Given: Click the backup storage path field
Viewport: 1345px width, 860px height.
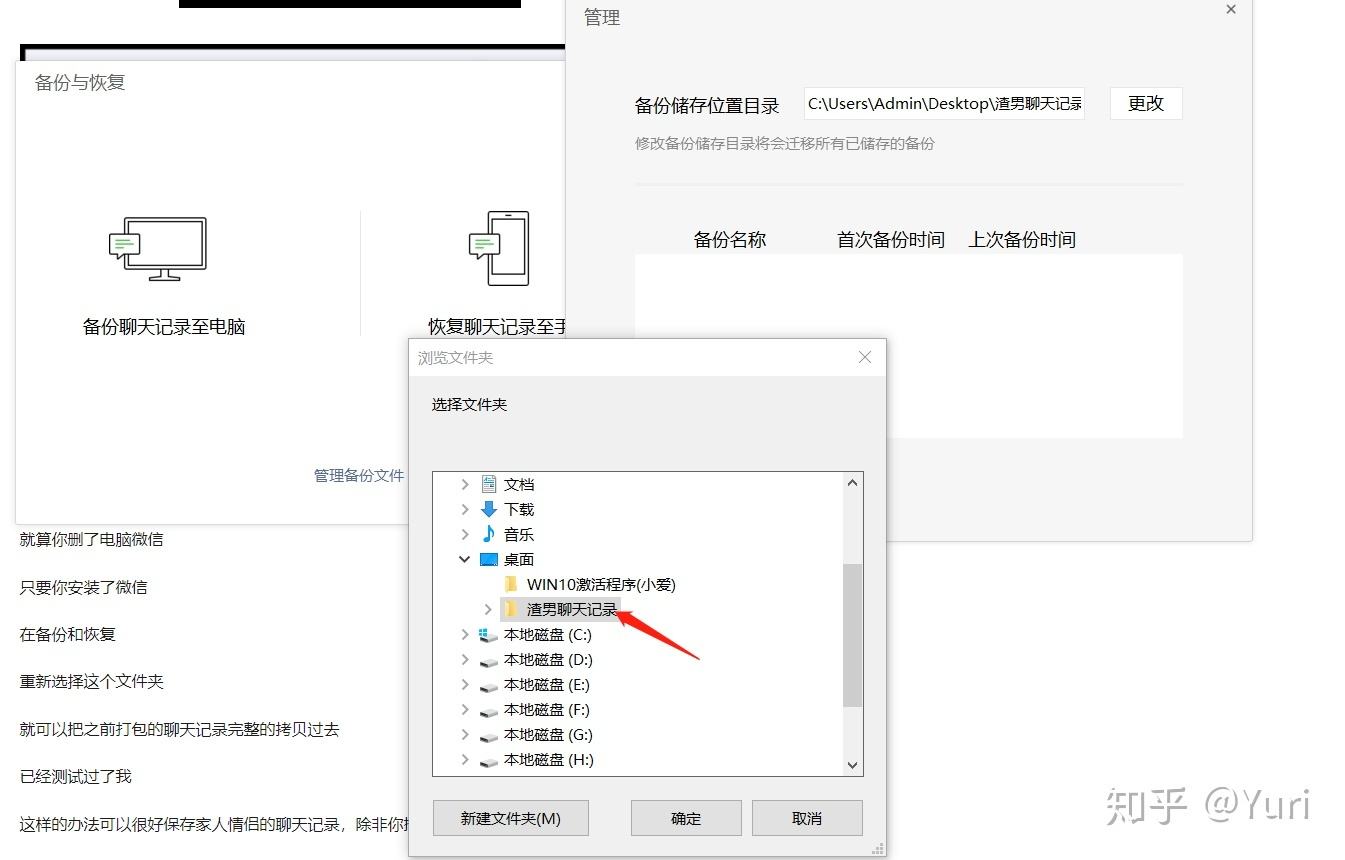Looking at the screenshot, I should [944, 103].
